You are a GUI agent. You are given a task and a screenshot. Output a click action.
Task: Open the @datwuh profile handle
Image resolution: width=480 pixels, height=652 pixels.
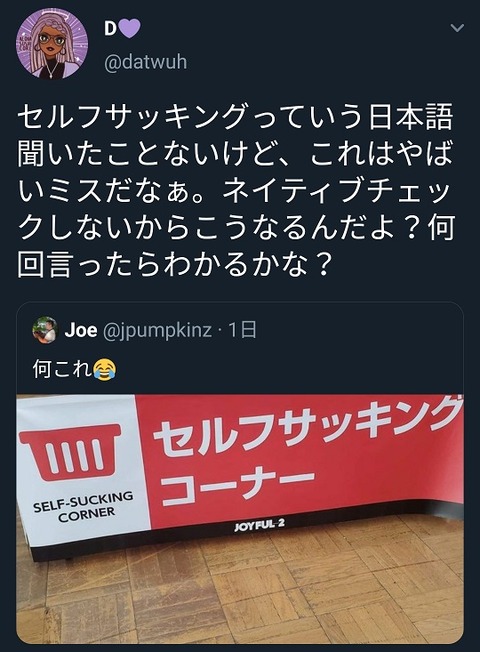[145, 62]
